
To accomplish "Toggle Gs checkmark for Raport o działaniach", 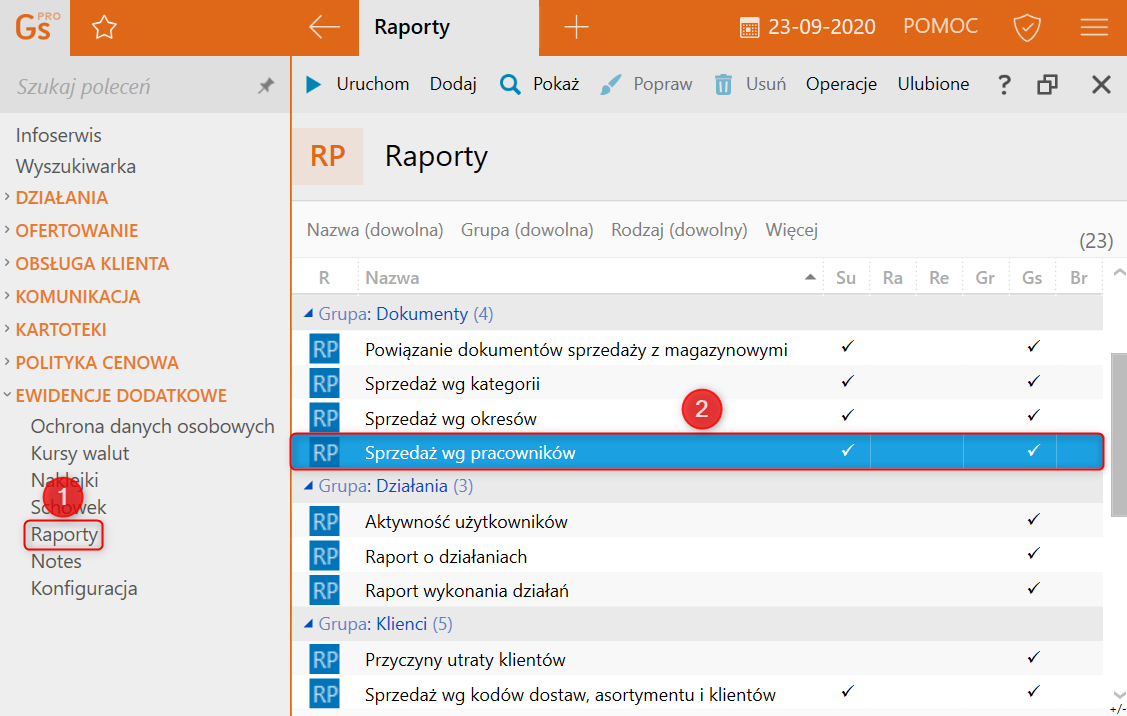I will 1034,554.
